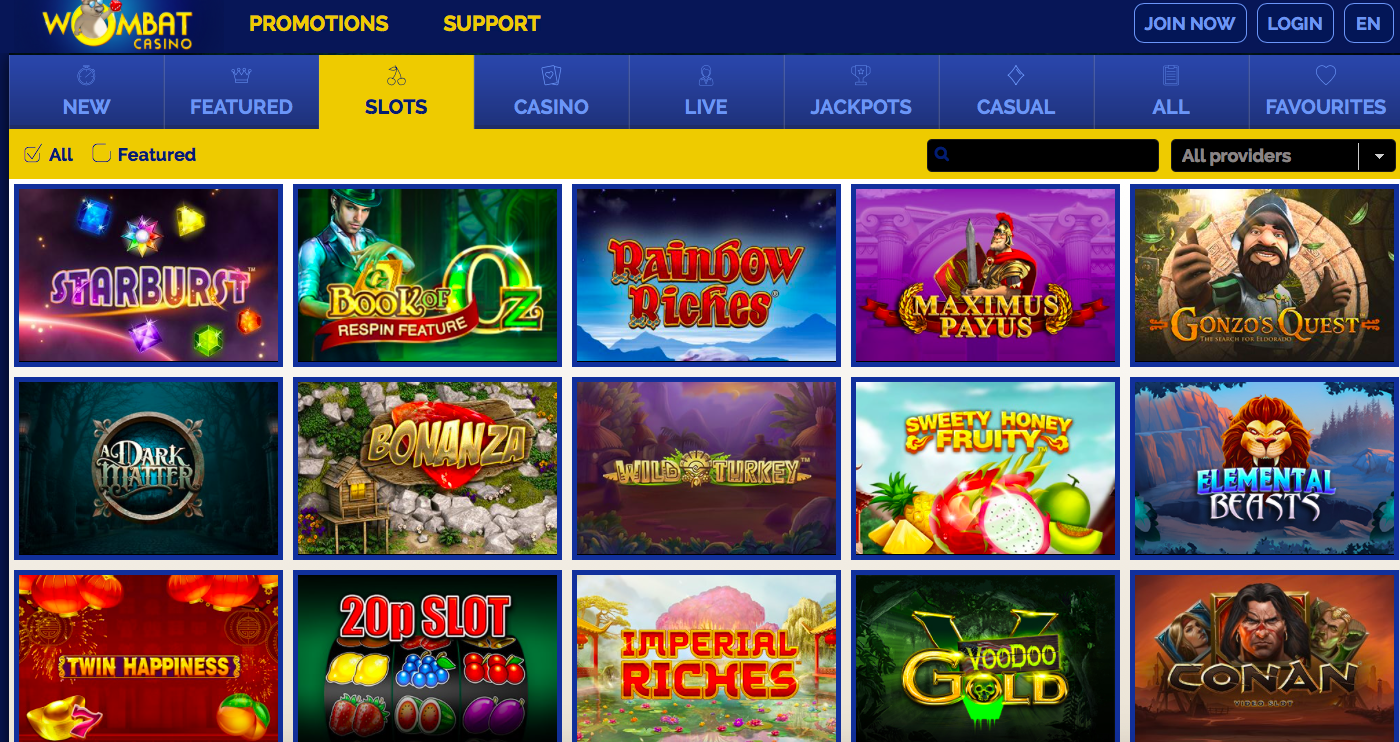Click the Wombat Casino logo
Screen dimensions: 1400x742
117,26
